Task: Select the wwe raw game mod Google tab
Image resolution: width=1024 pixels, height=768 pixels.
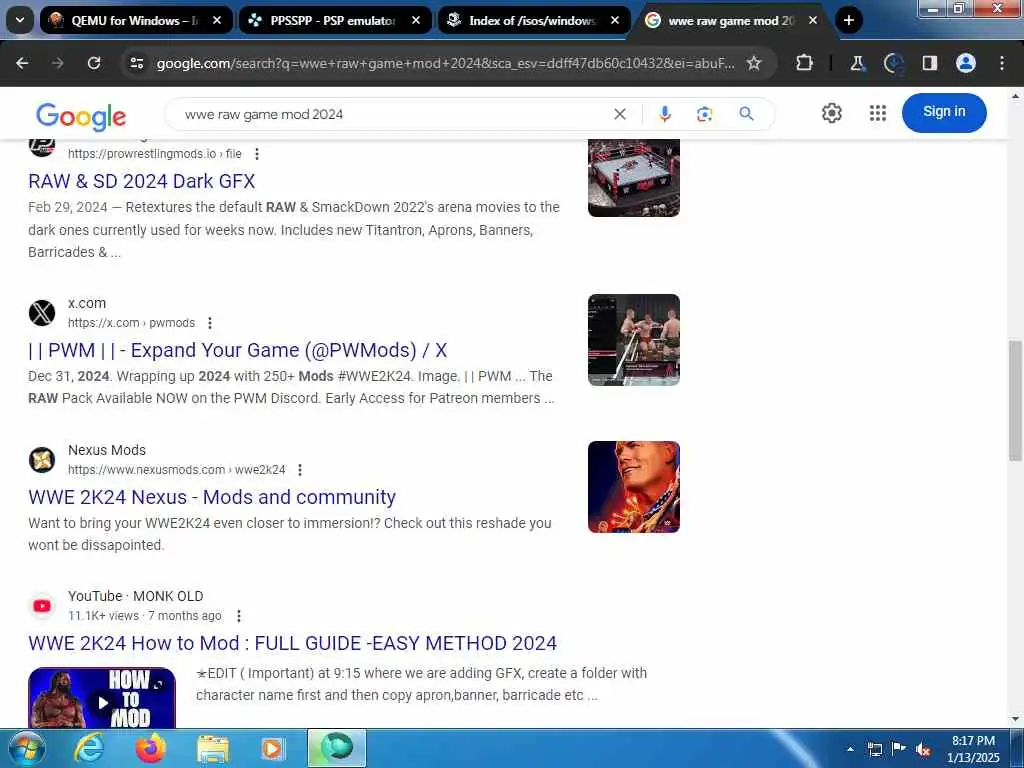Action: (731, 20)
